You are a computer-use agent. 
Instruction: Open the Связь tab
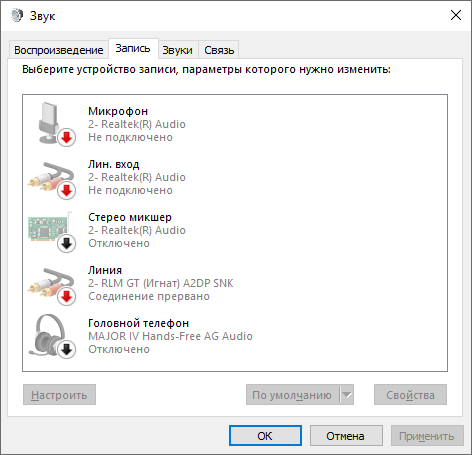(x=219, y=50)
